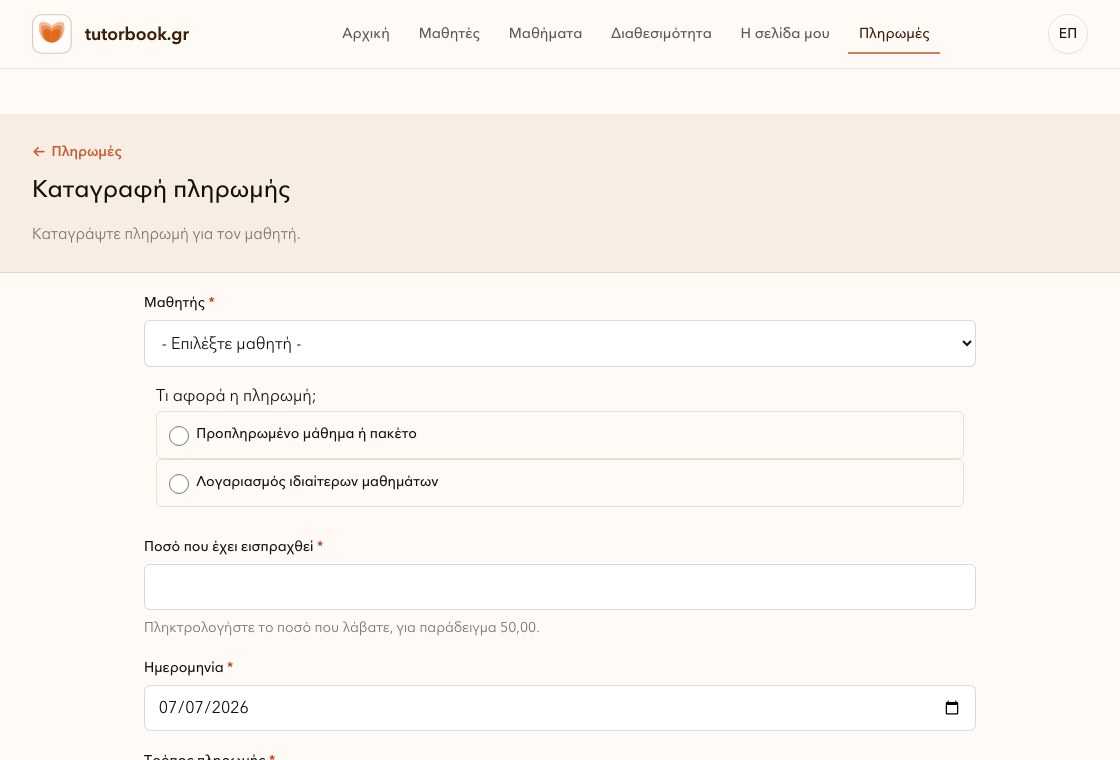This screenshot has width=1120, height=760.
Task: Open Η σελίδα μου nav item
Action: click(785, 34)
